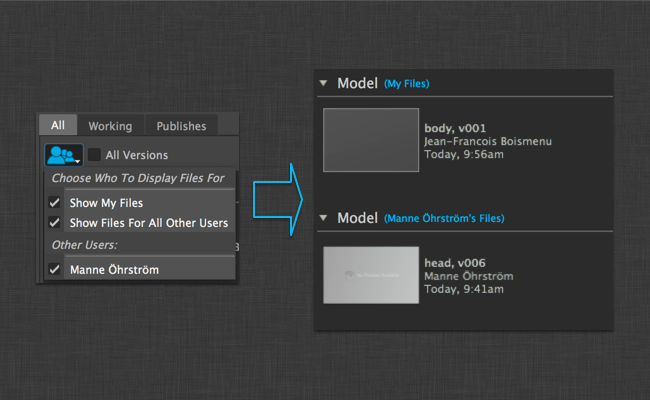
Task: Collapse Model (Manne Öhrström's Files) section triangle
Action: click(324, 217)
